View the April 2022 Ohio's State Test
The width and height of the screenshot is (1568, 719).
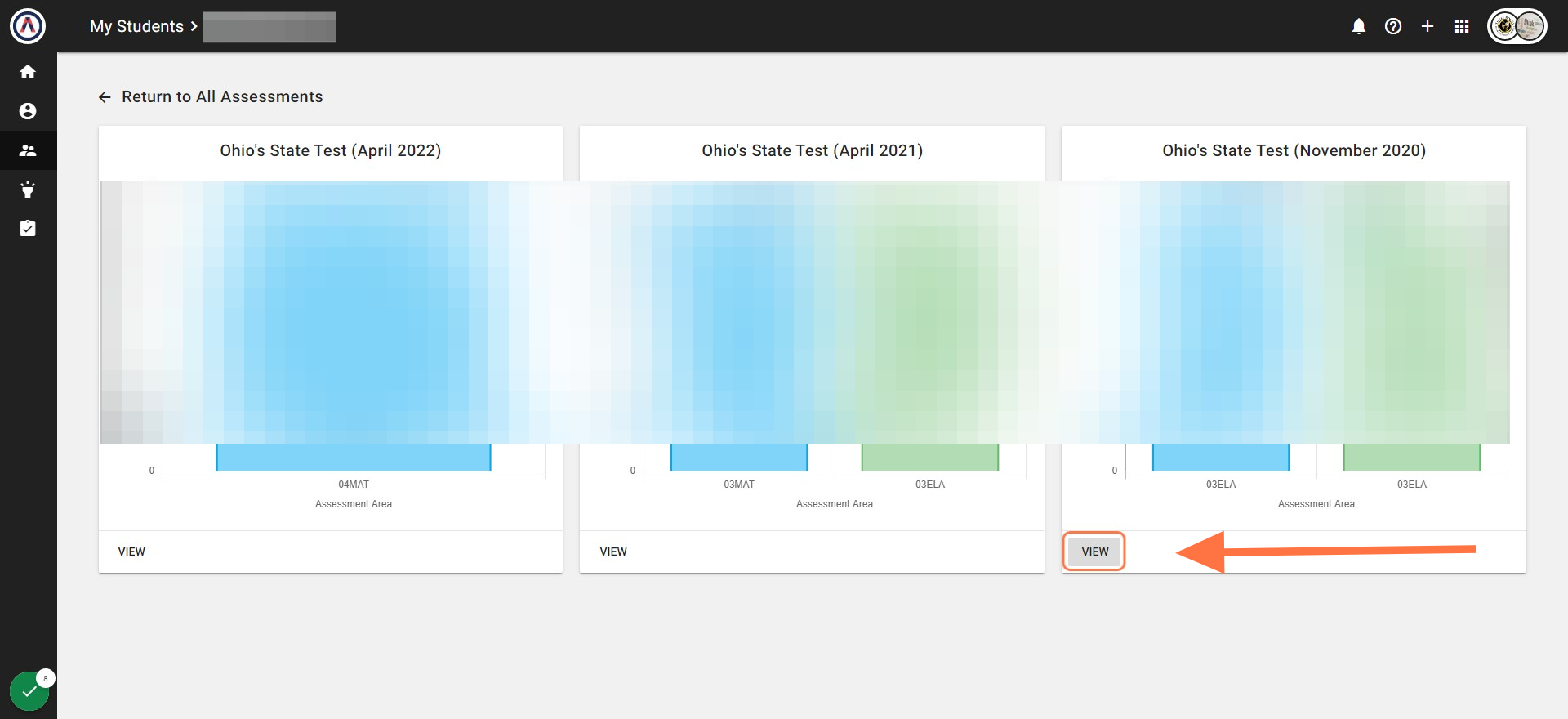(131, 552)
